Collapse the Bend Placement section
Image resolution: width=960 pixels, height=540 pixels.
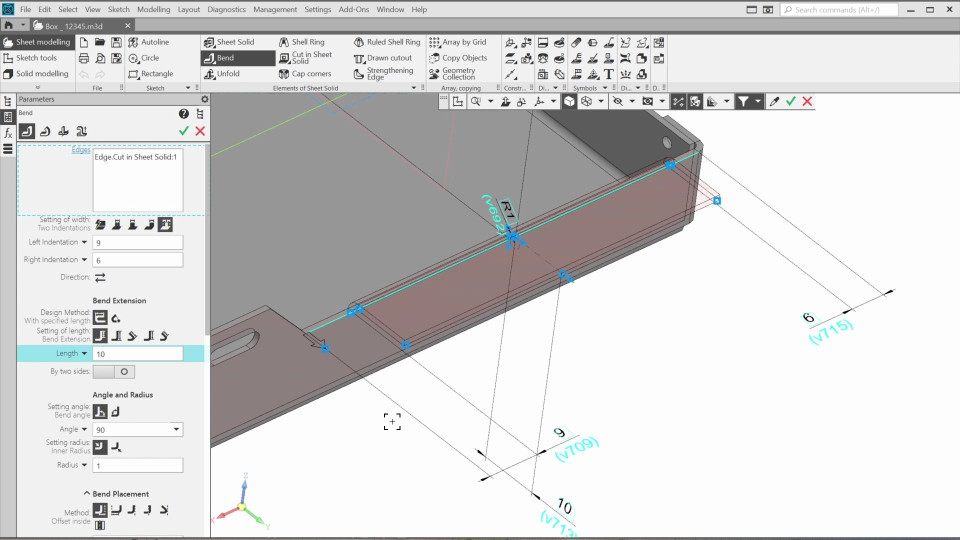[86, 494]
